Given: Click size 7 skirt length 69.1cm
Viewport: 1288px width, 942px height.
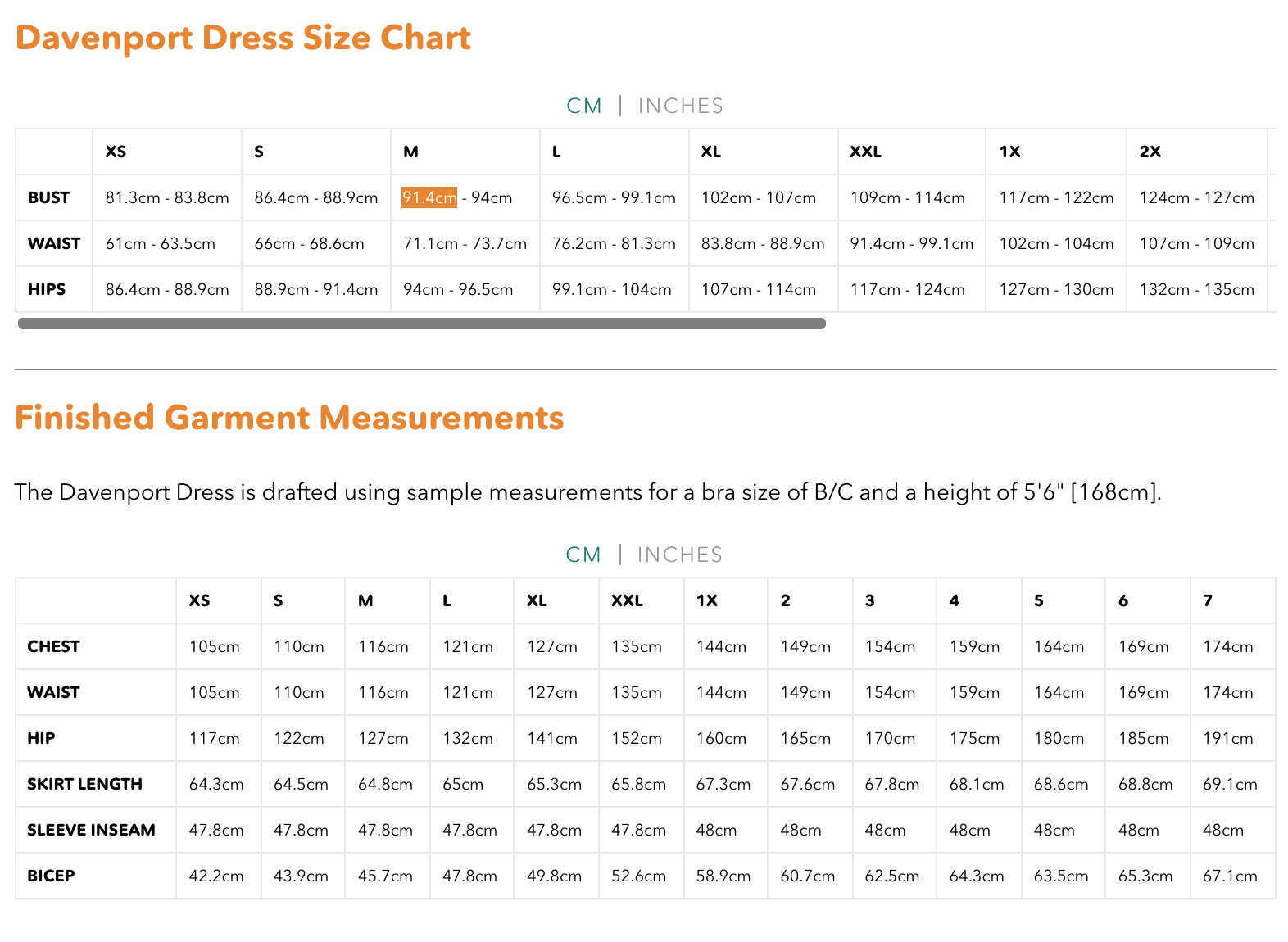Looking at the screenshot, I should point(1230,784).
